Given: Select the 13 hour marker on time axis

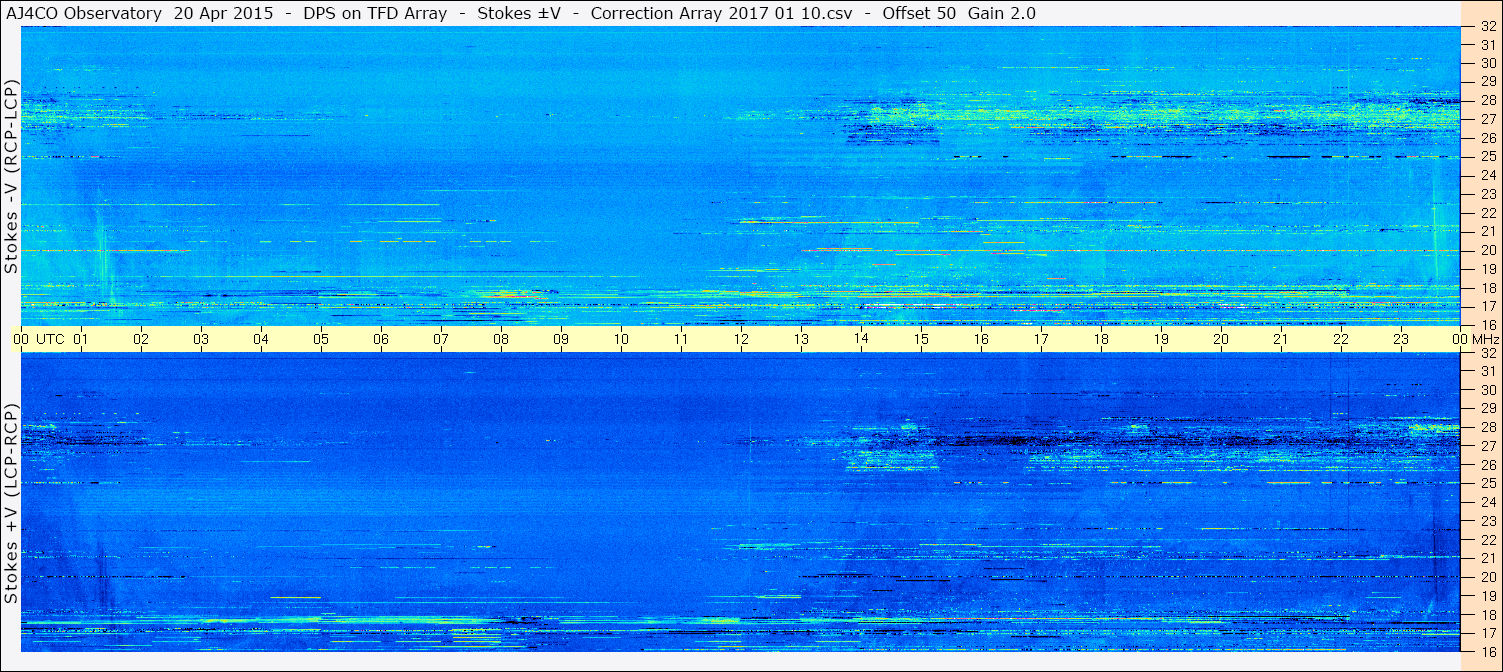Looking at the screenshot, I should [x=801, y=339].
